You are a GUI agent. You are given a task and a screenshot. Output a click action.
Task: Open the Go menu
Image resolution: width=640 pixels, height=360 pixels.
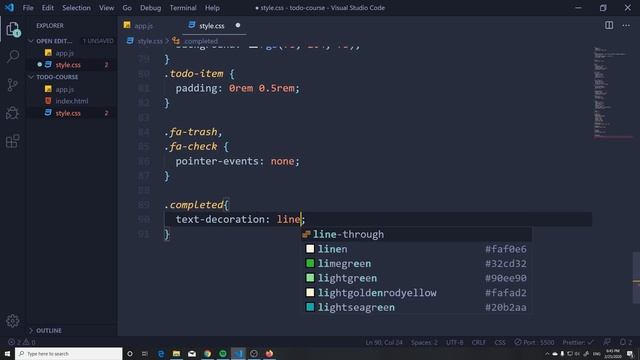(127, 8)
